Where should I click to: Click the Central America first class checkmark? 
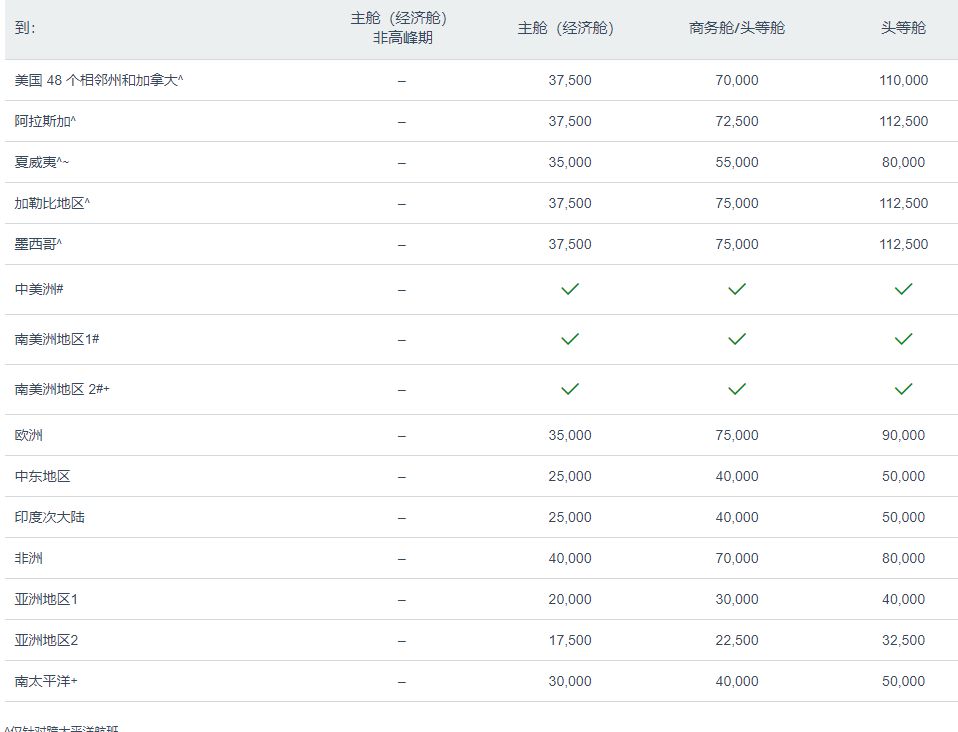903,289
